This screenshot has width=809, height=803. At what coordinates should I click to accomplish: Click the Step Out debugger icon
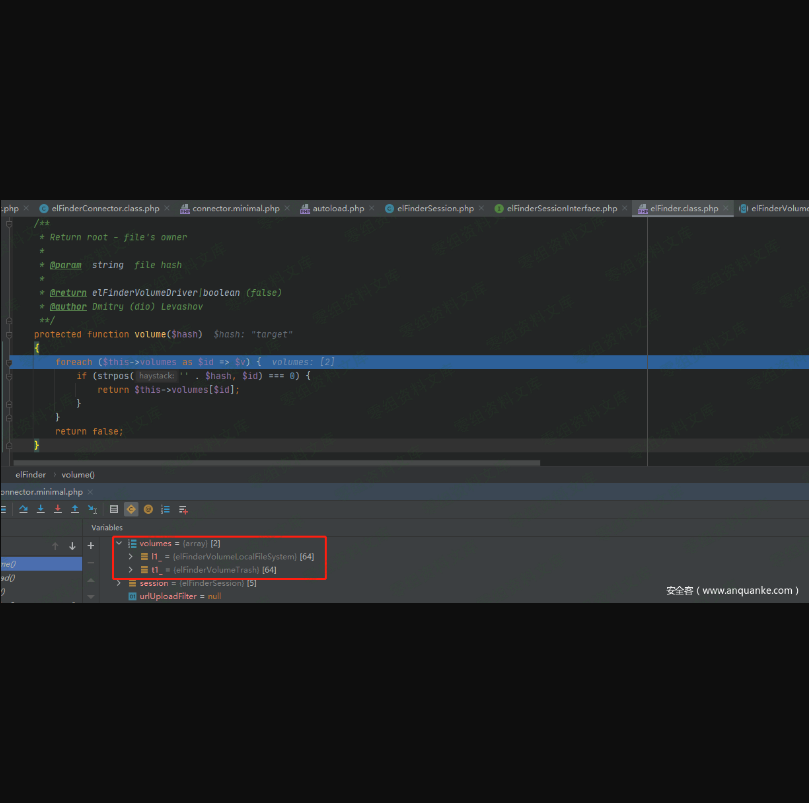pyautogui.click(x=75, y=509)
